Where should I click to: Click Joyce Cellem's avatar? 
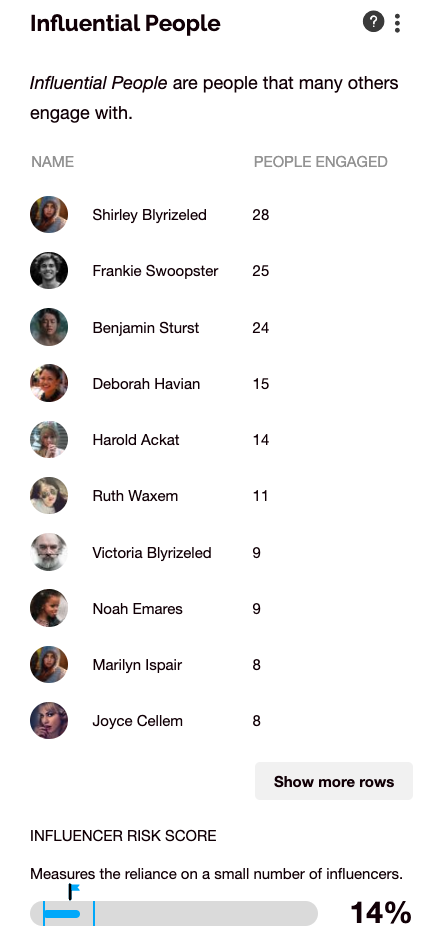click(x=49, y=721)
